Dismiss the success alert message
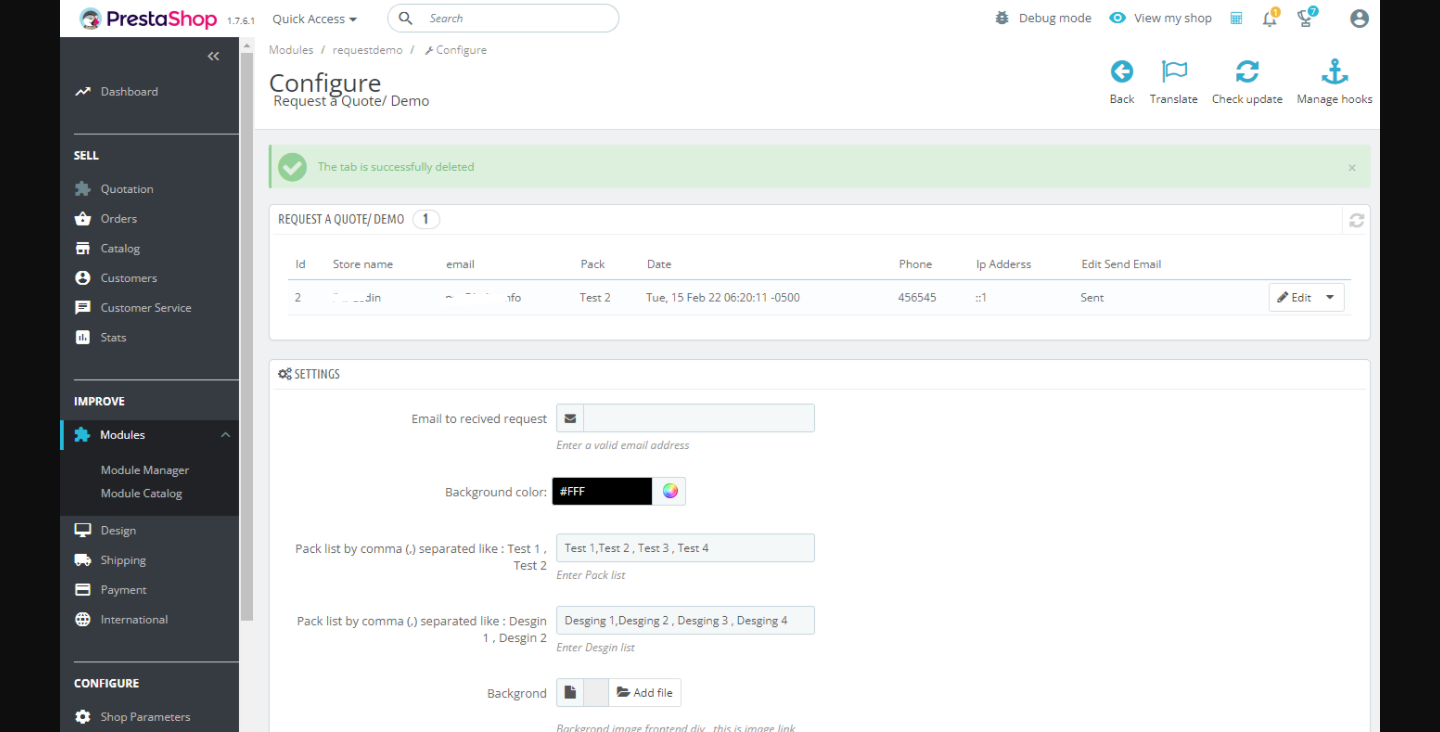 1352,168
